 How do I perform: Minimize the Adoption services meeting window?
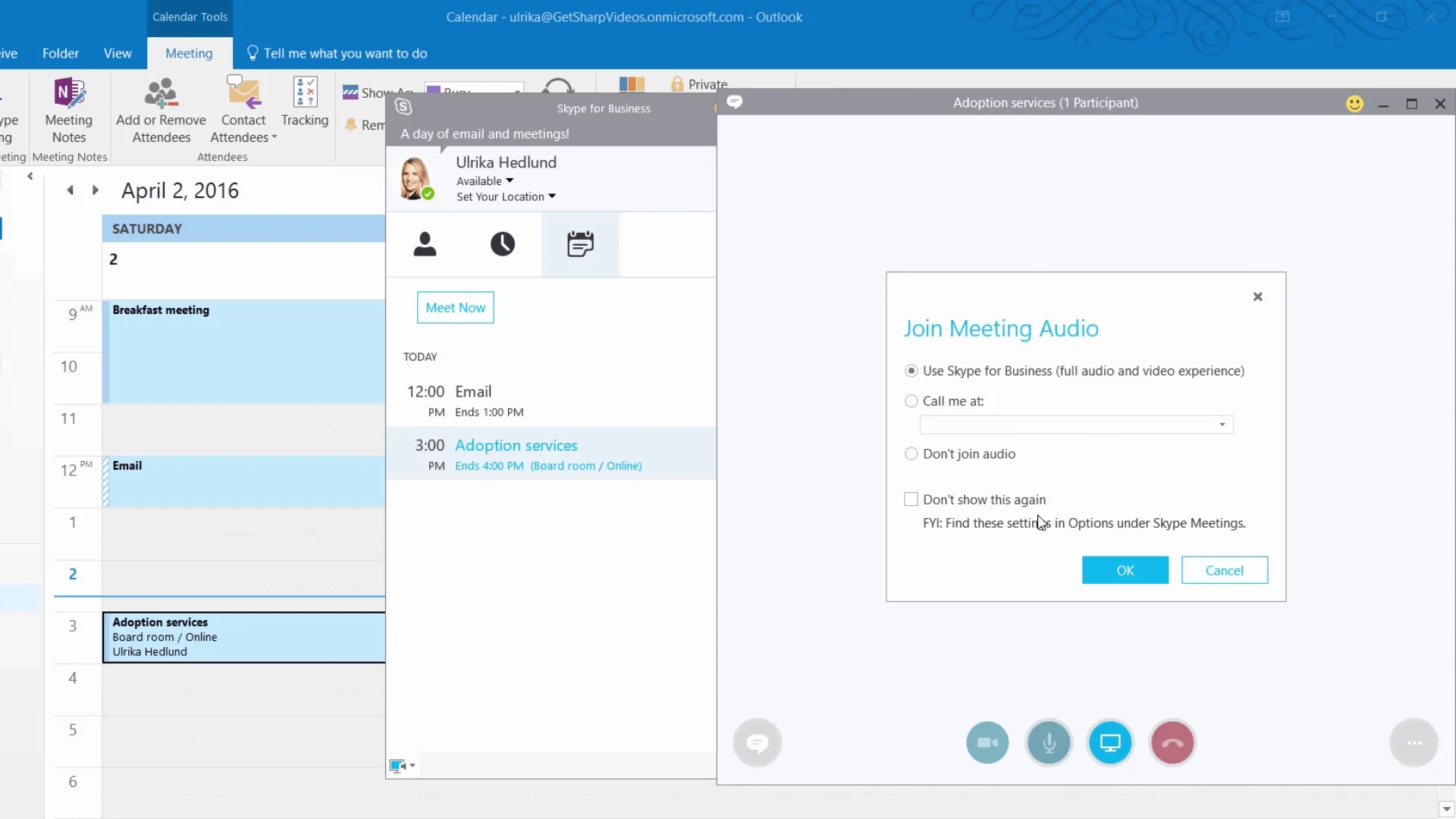(x=1383, y=104)
